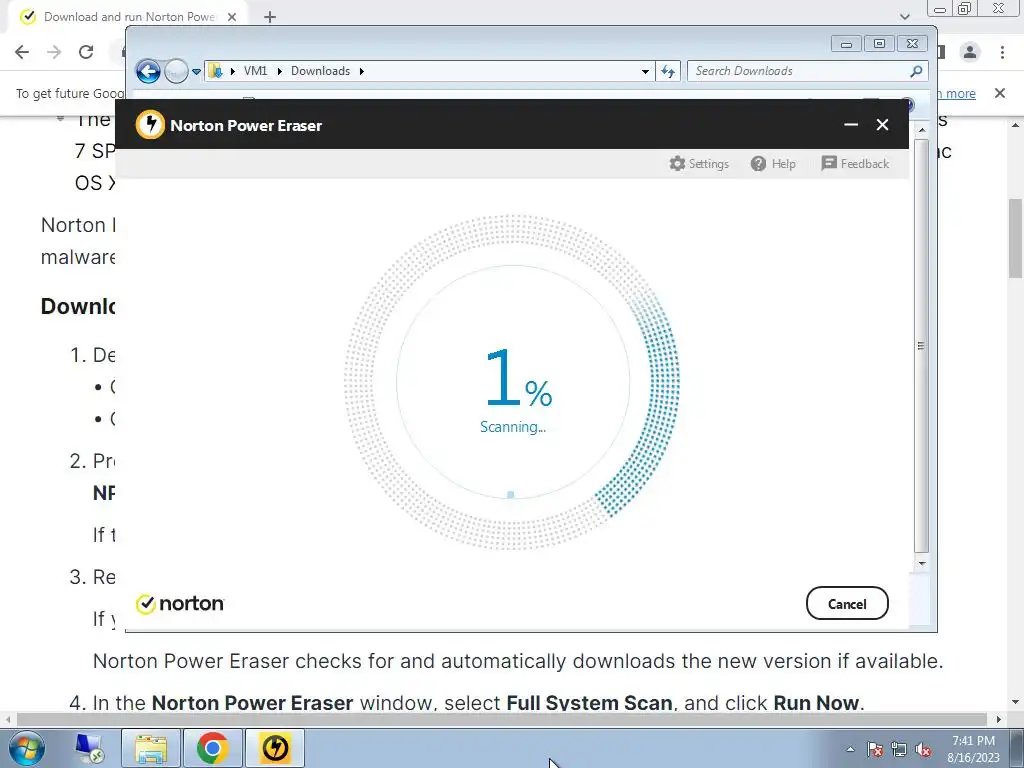Click Downloads in the Explorer address path
Viewport: 1024px width, 768px height.
[320, 71]
